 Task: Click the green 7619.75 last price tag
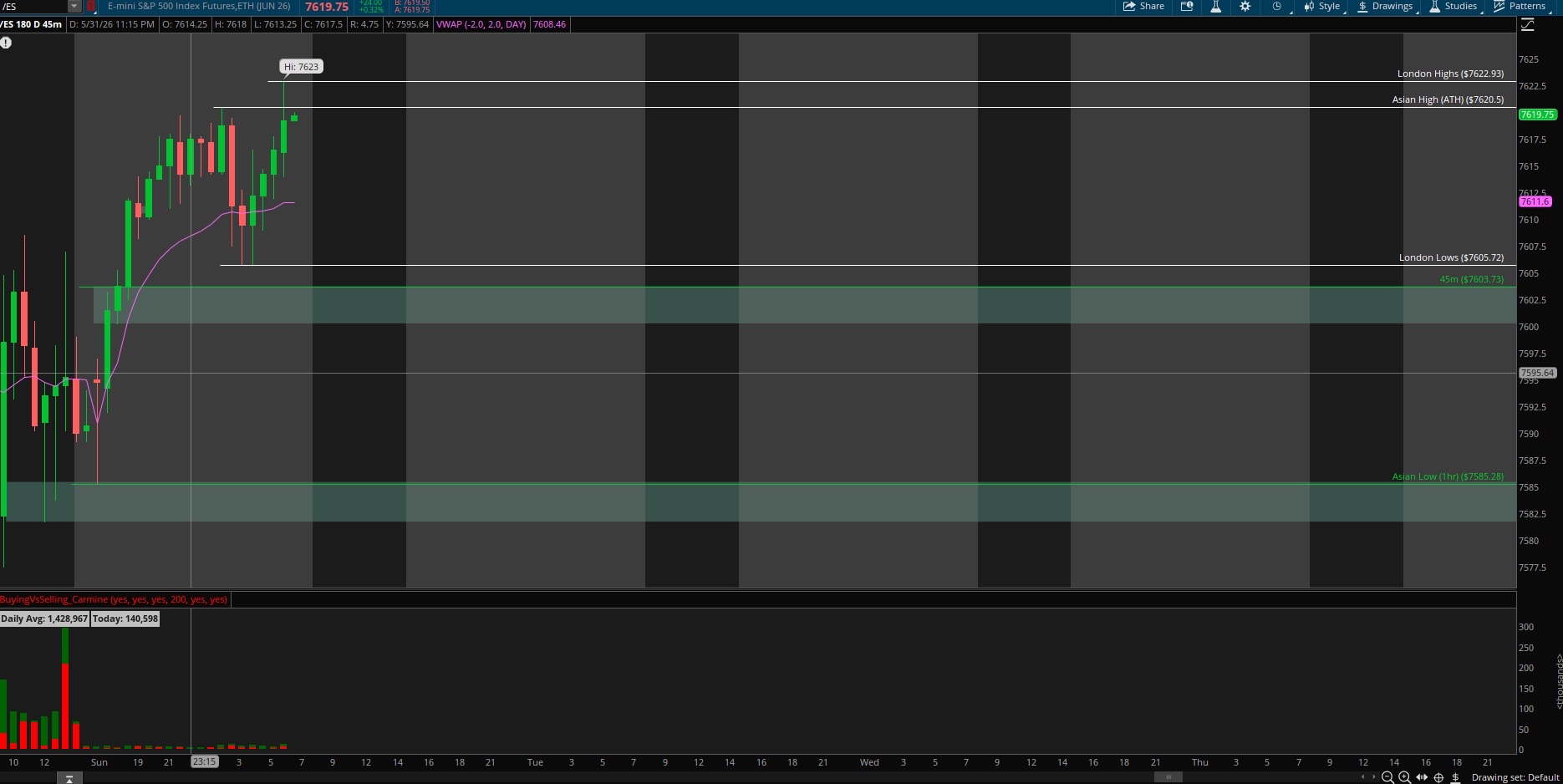pyautogui.click(x=1537, y=115)
